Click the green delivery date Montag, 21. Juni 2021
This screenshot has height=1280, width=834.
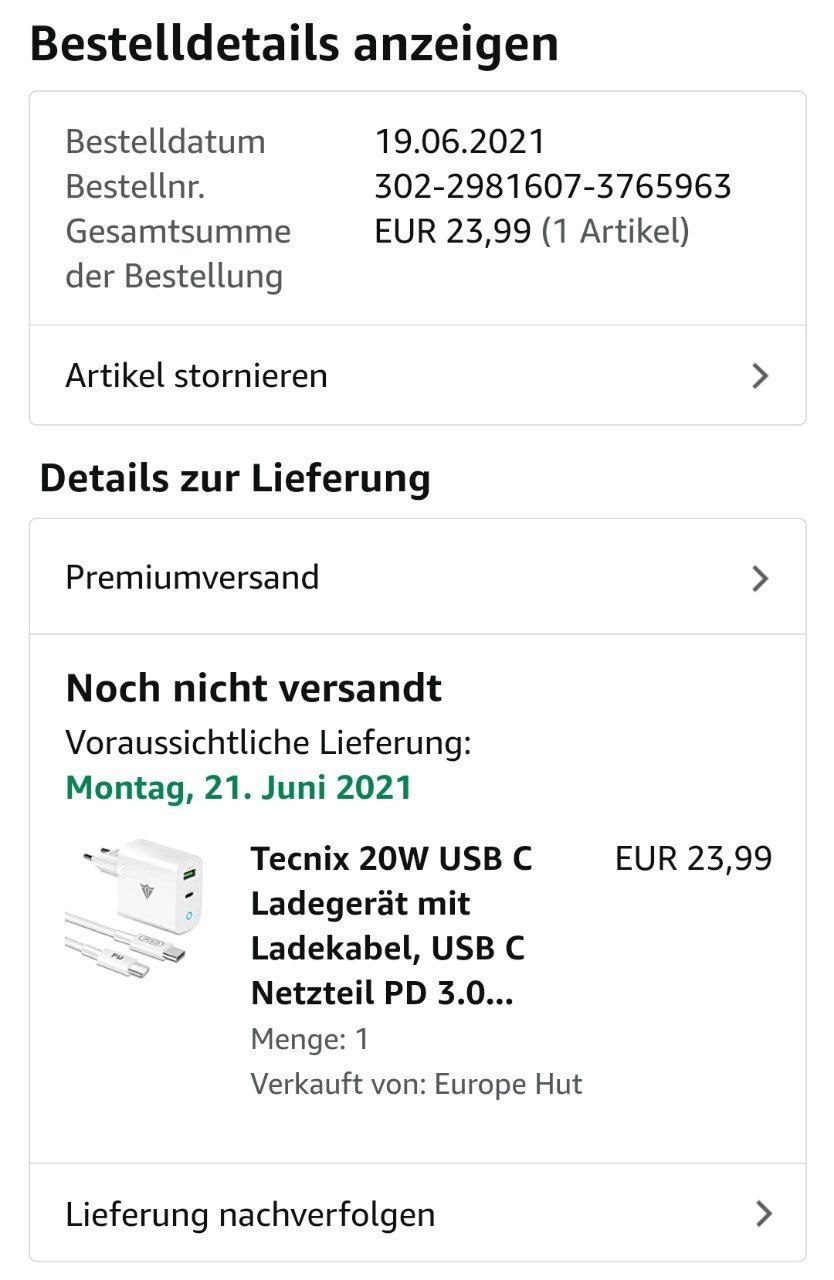tap(239, 787)
